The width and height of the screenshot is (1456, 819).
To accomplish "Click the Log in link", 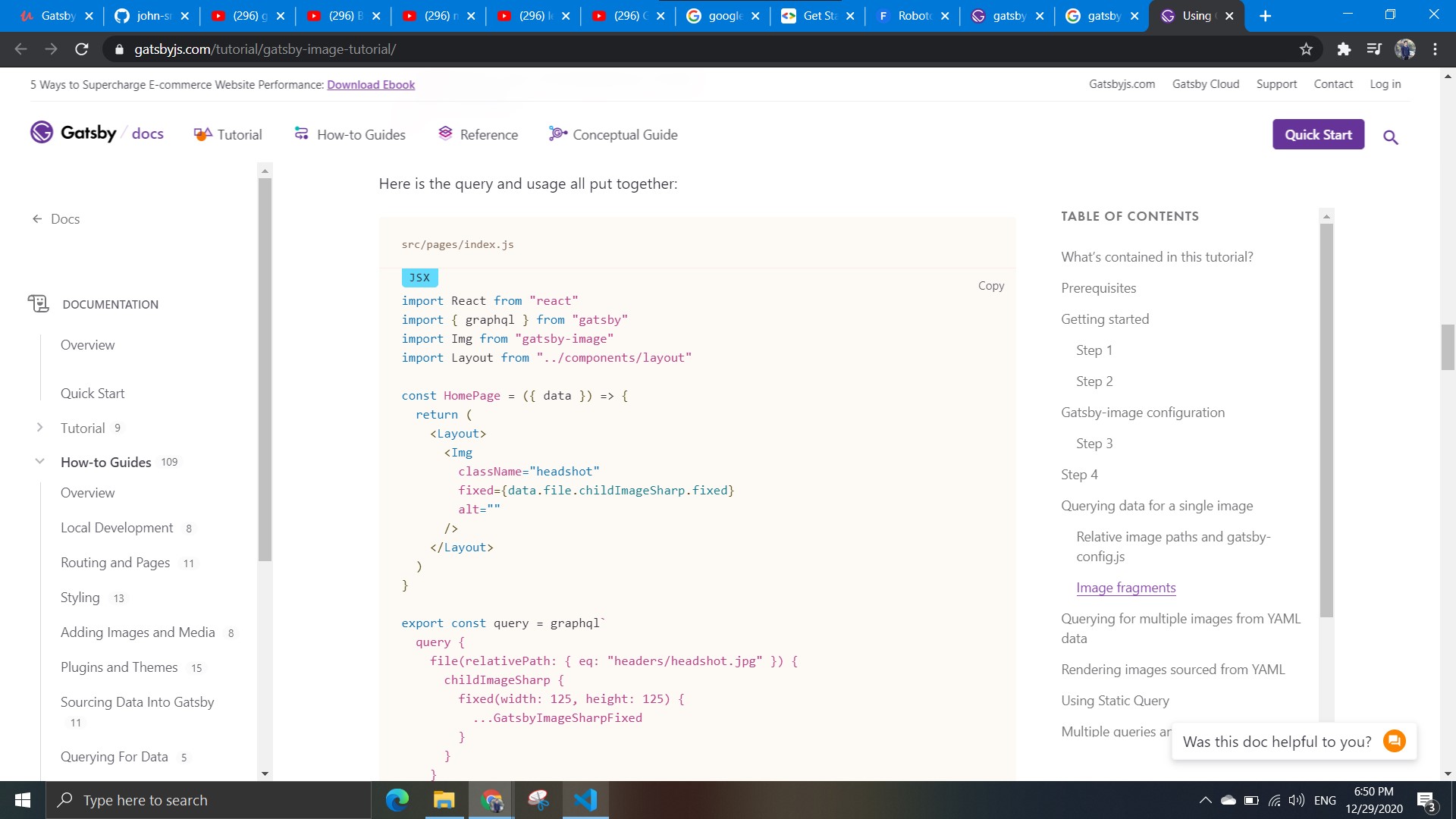I will click(x=1385, y=84).
